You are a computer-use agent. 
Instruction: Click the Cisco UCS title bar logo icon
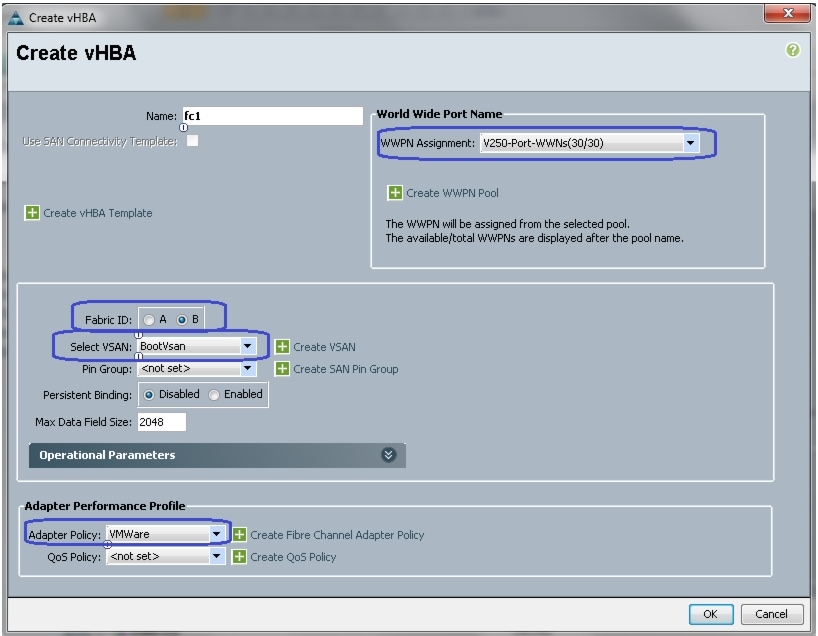tap(16, 18)
